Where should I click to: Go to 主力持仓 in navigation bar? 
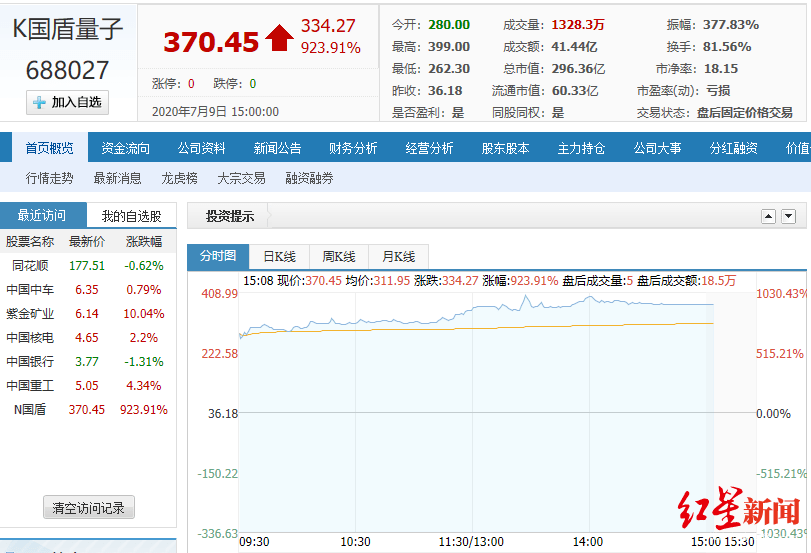[581, 148]
